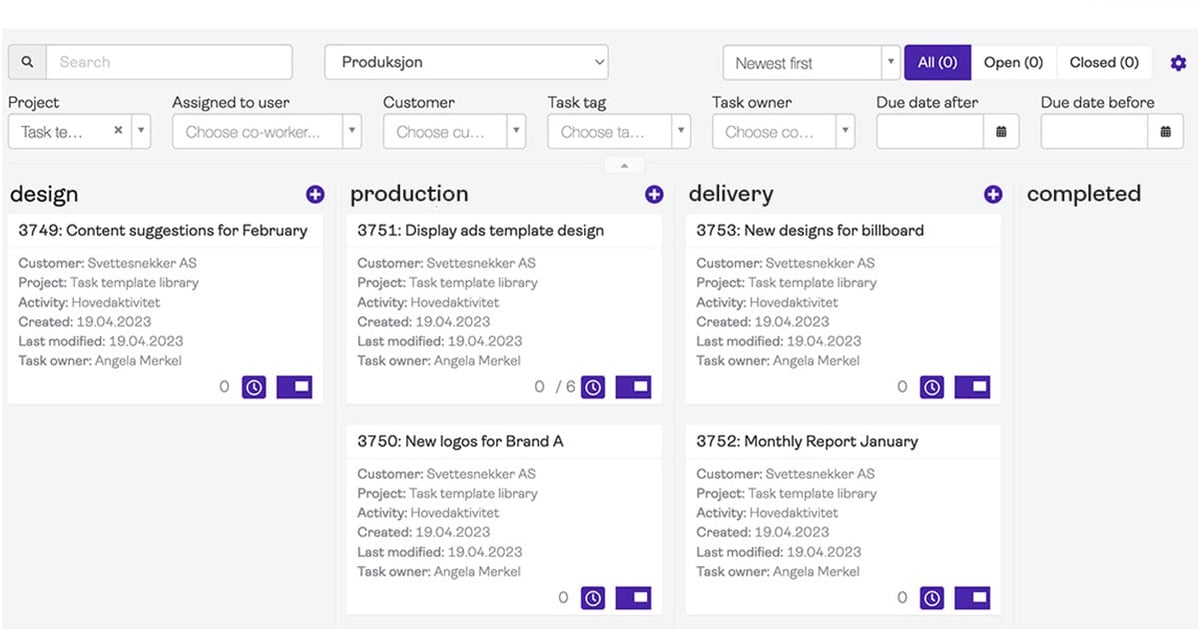Click the 'design' column heading
The width and height of the screenshot is (1198, 629).
(x=44, y=194)
